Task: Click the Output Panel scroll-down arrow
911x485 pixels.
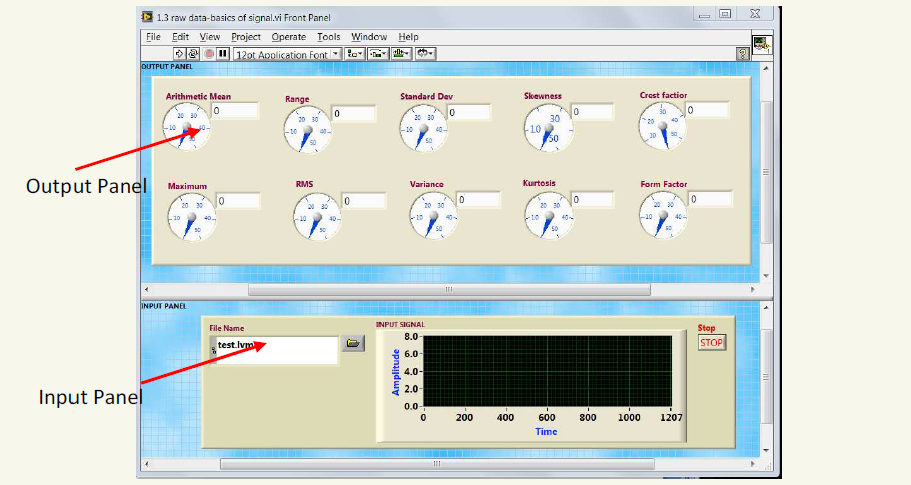Action: coord(766,276)
